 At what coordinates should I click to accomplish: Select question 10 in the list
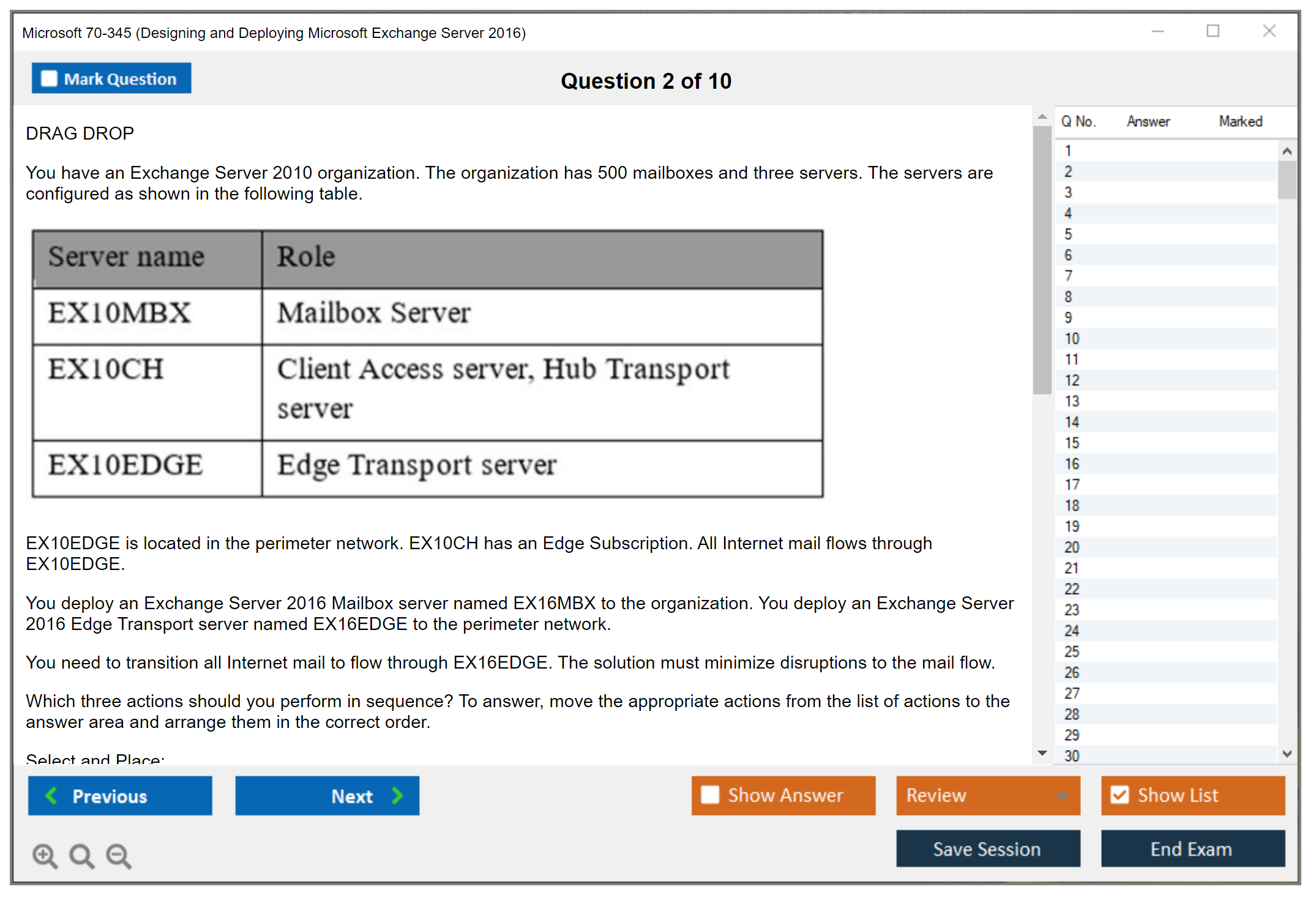tap(1072, 339)
